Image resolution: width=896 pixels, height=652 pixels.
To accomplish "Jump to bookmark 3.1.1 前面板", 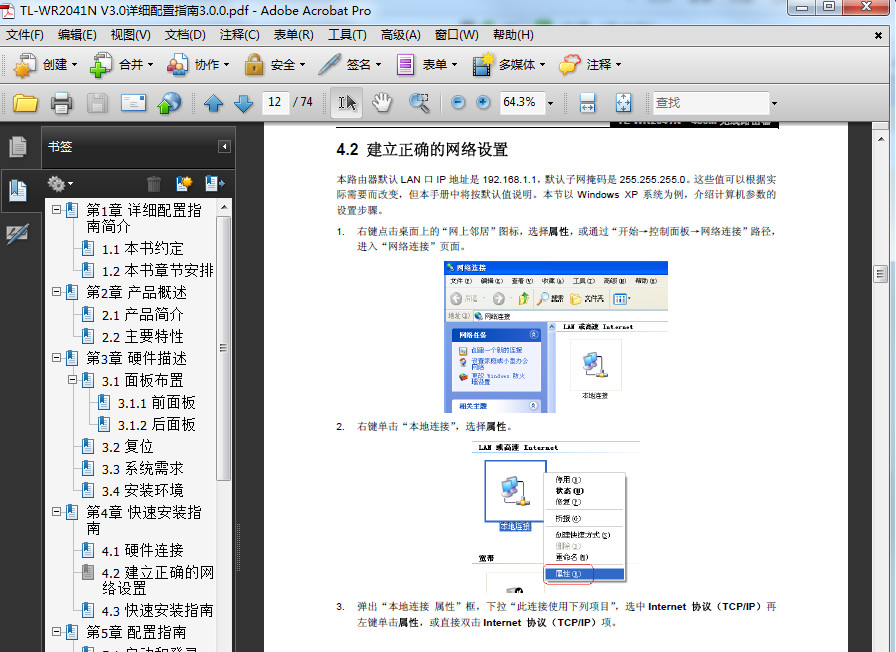I will 157,403.
